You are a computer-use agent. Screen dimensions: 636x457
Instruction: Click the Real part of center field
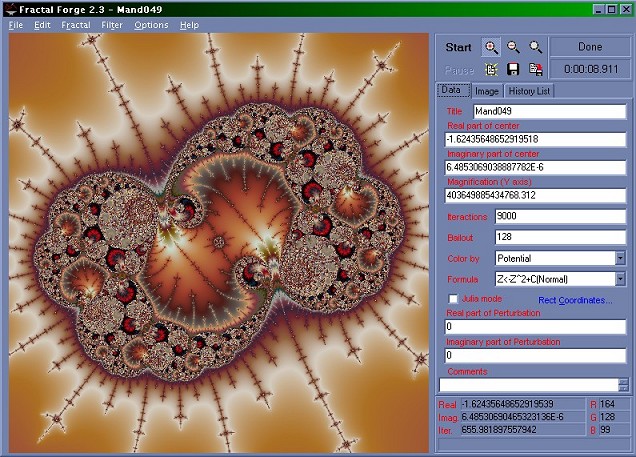pos(535,139)
